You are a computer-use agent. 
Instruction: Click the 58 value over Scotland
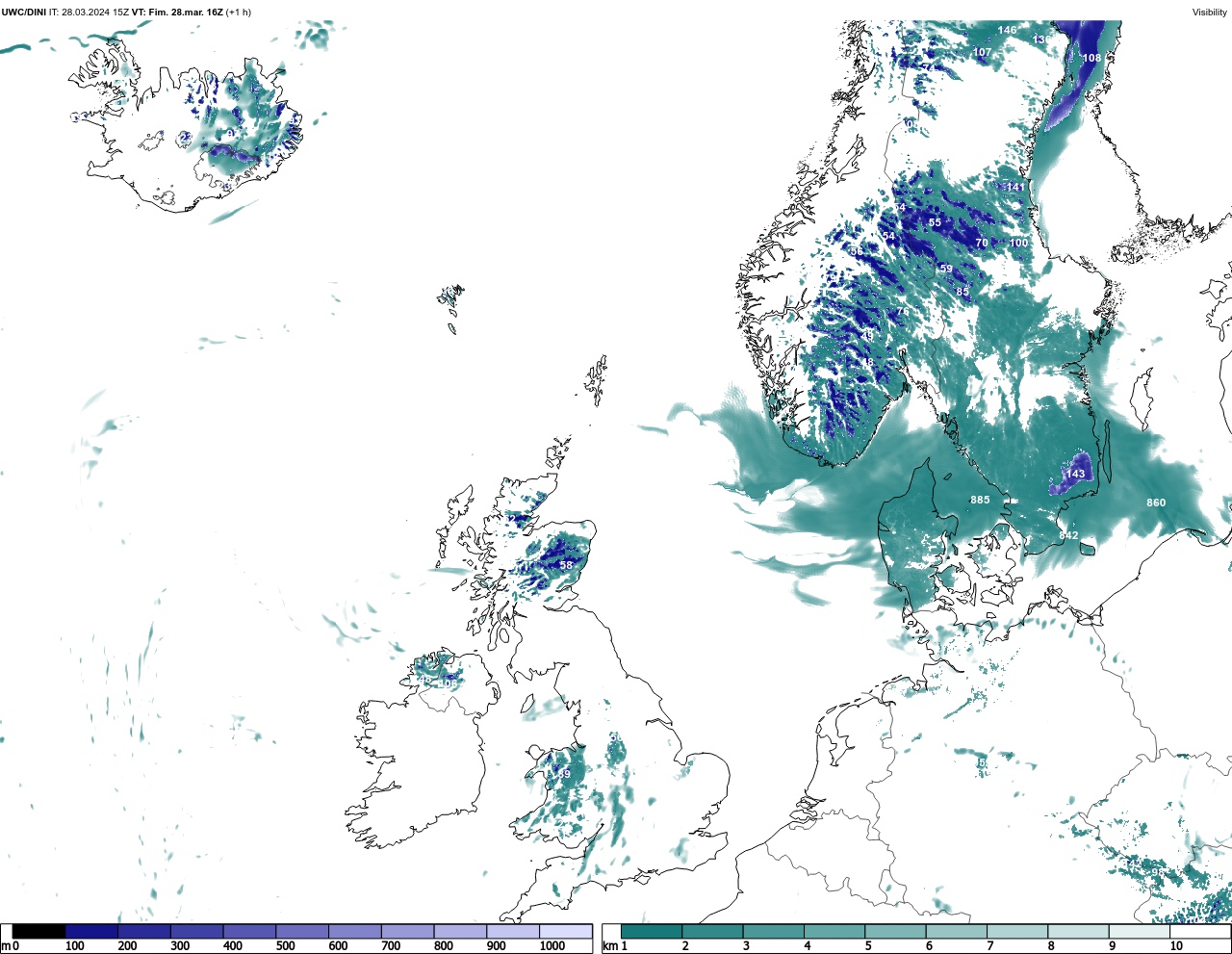point(566,565)
